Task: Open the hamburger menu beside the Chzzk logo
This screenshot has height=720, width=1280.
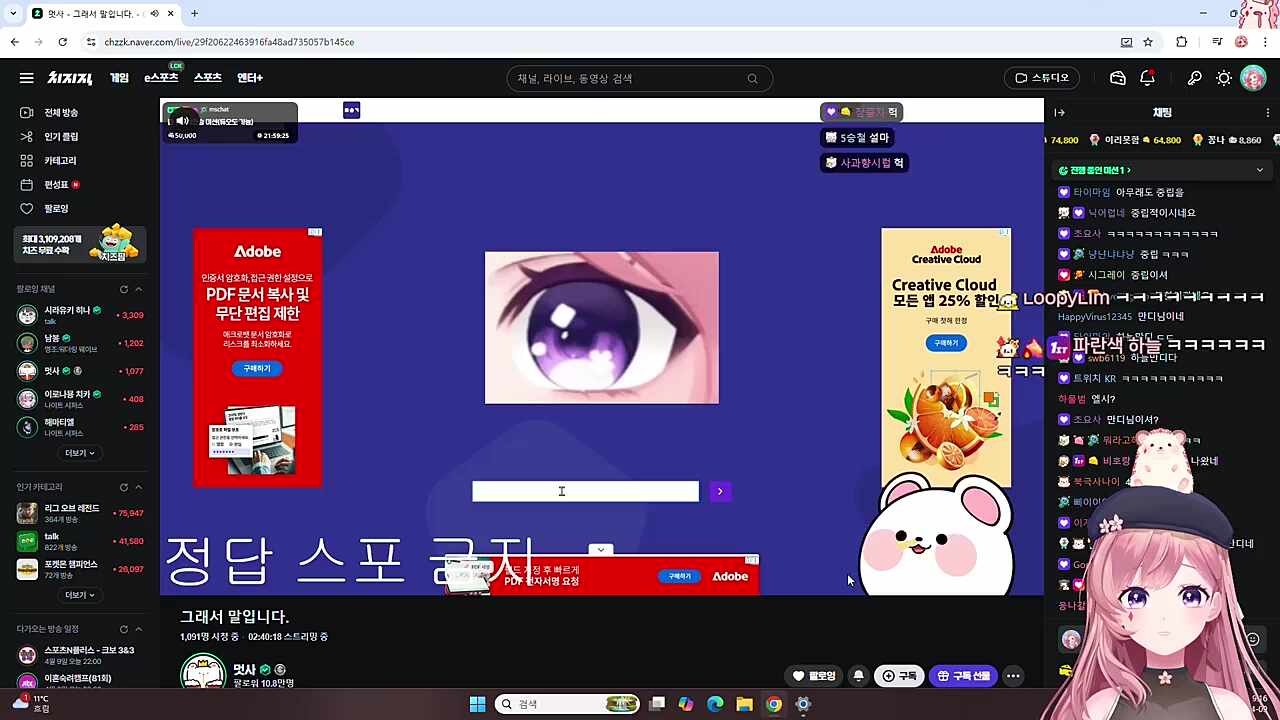Action: tap(26, 78)
